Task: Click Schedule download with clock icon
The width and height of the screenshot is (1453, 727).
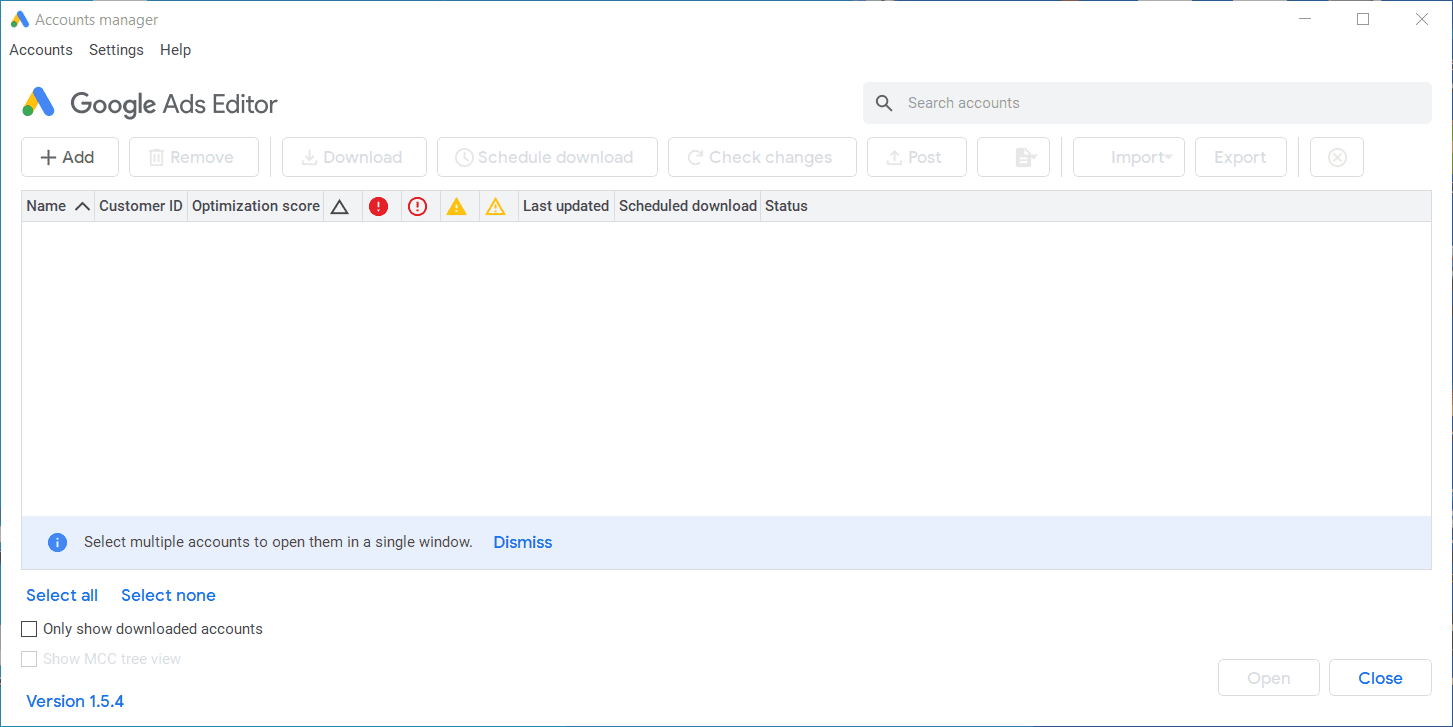Action: point(547,157)
